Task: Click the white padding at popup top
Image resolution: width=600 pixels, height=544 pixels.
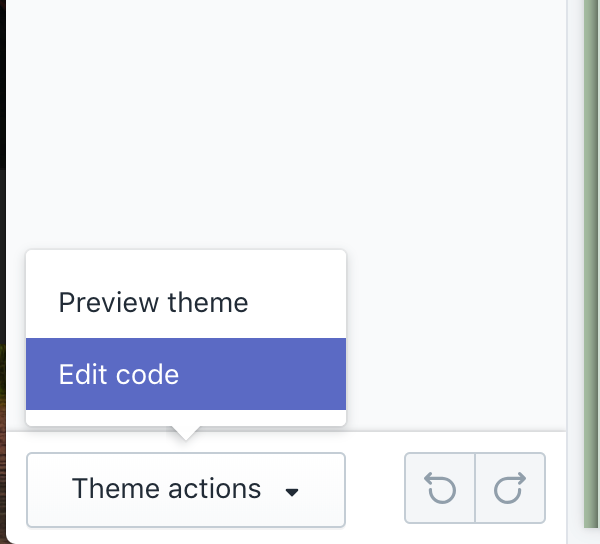Action: (186, 261)
